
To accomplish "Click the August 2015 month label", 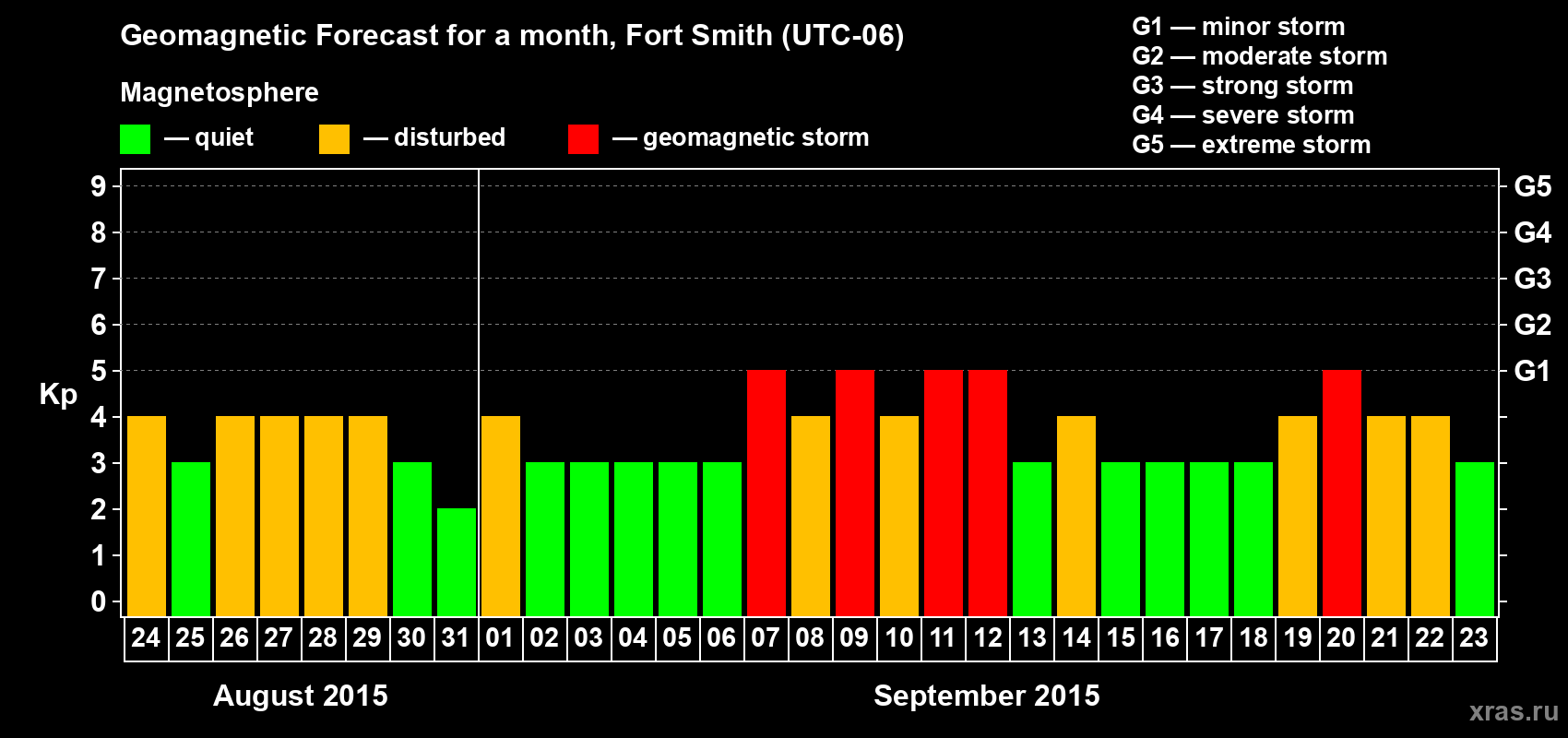I will pos(301,696).
